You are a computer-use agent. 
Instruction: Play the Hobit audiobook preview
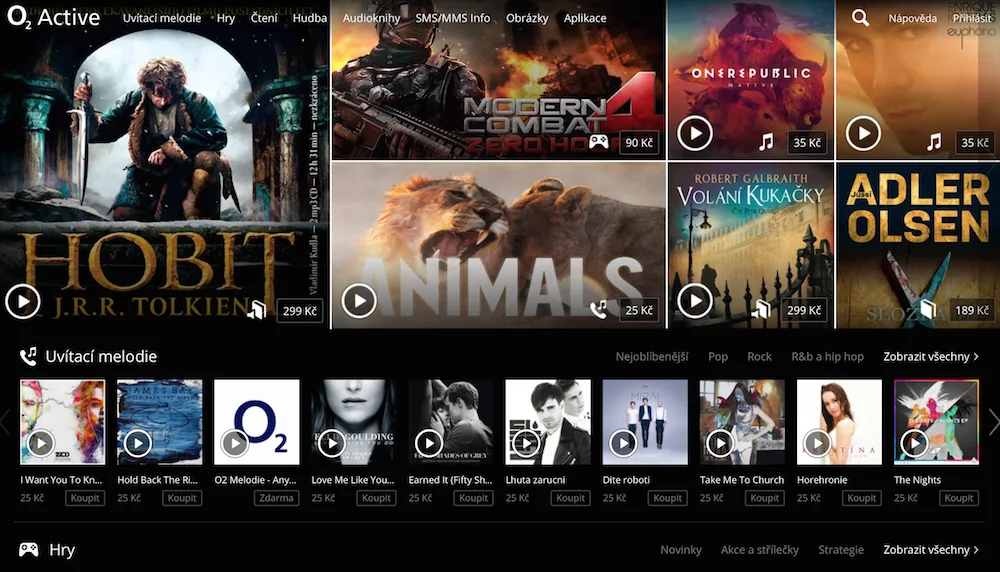point(23,302)
